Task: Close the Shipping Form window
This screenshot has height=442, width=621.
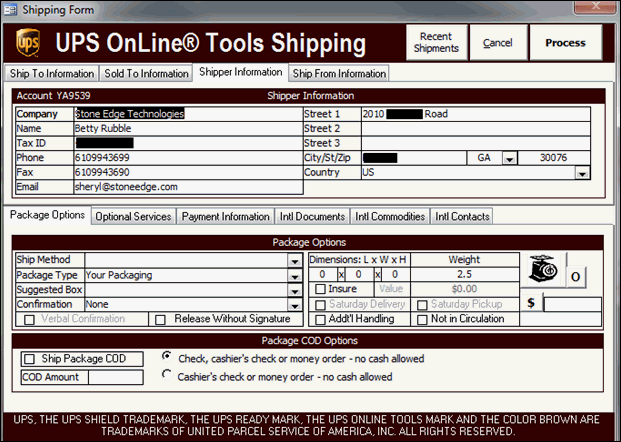Action: 596,6
